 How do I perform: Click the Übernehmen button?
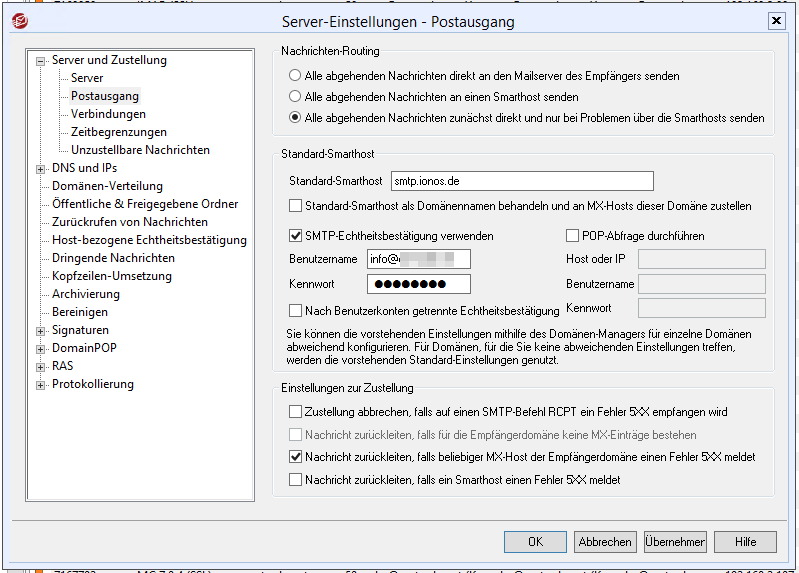(675, 541)
